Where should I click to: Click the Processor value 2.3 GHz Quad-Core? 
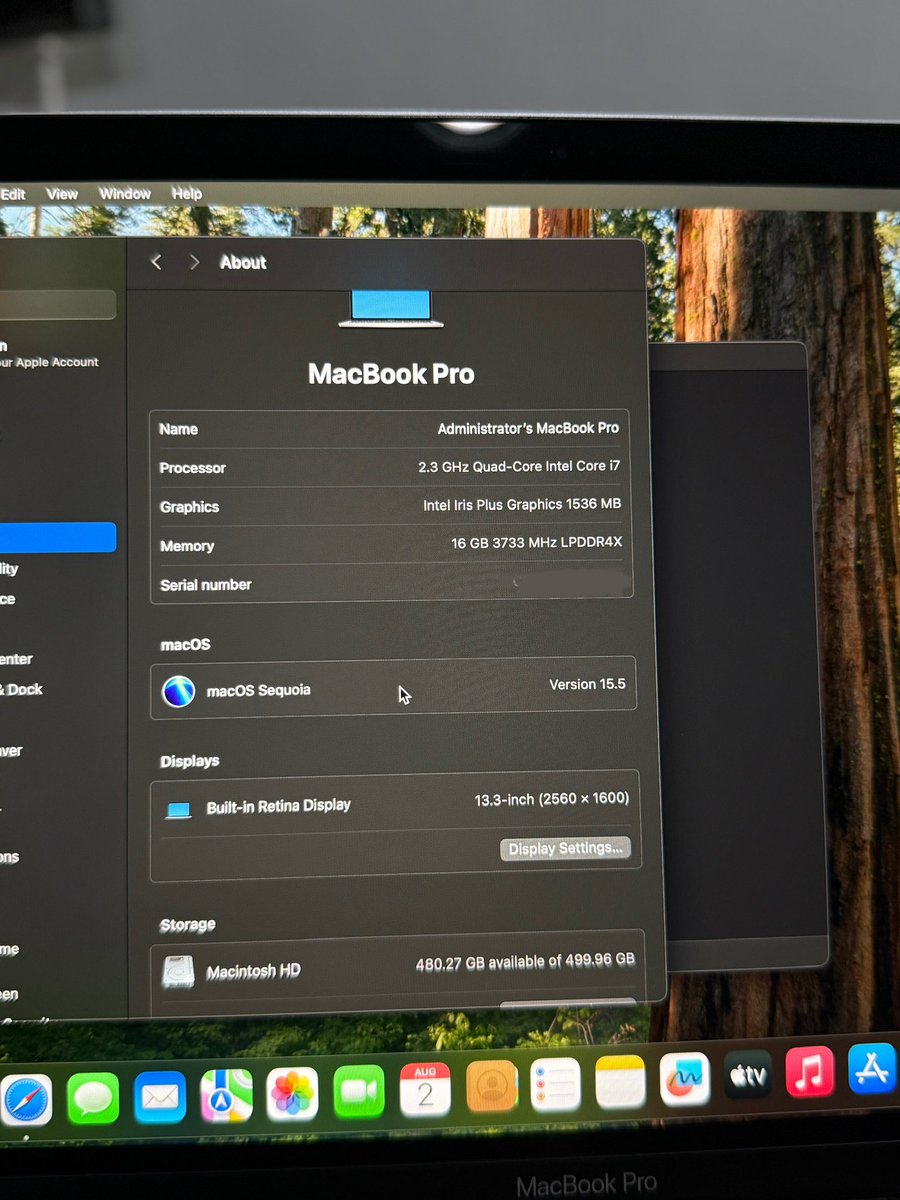520,466
